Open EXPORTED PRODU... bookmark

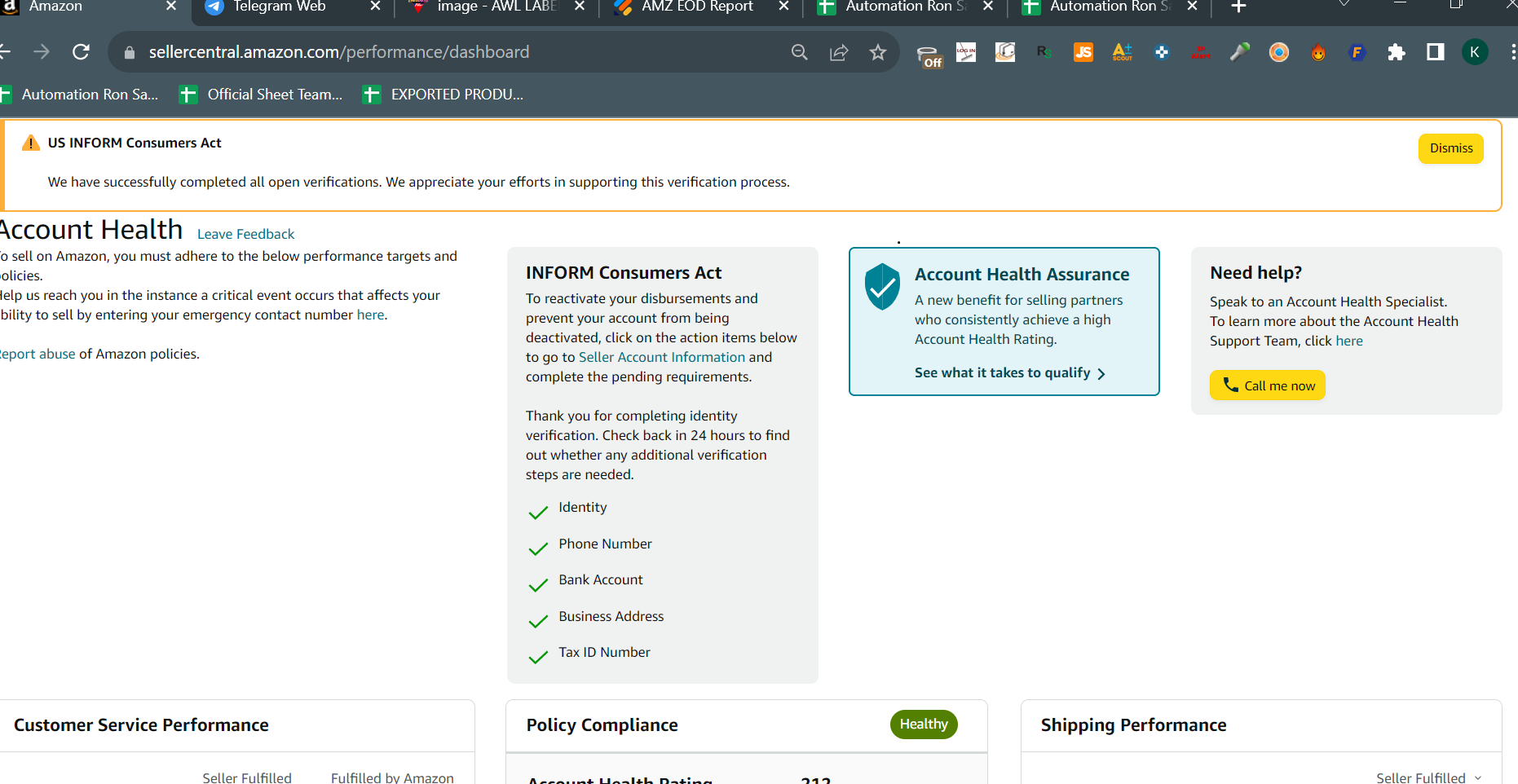(443, 95)
